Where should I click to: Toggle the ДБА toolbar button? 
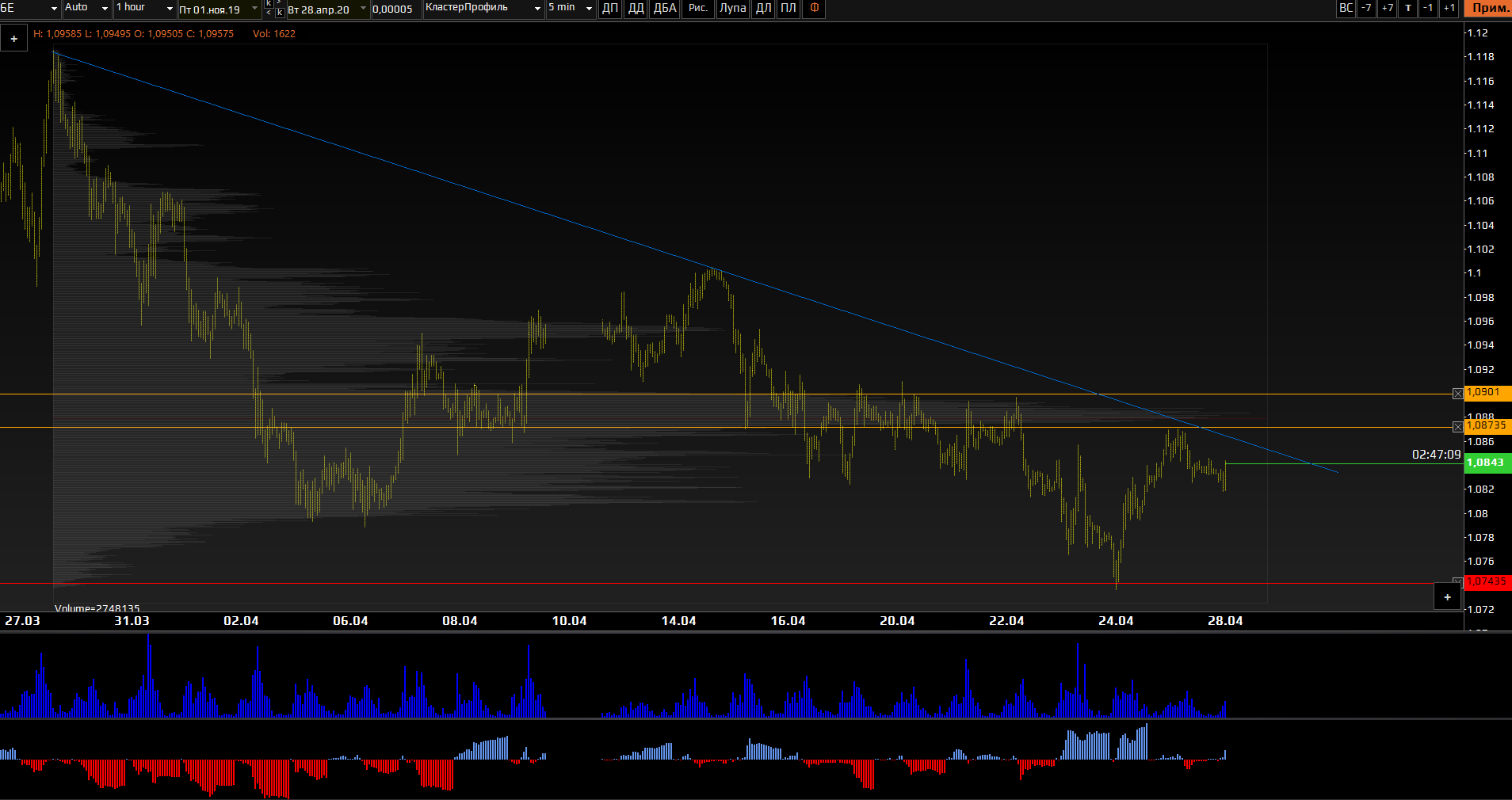(x=665, y=9)
